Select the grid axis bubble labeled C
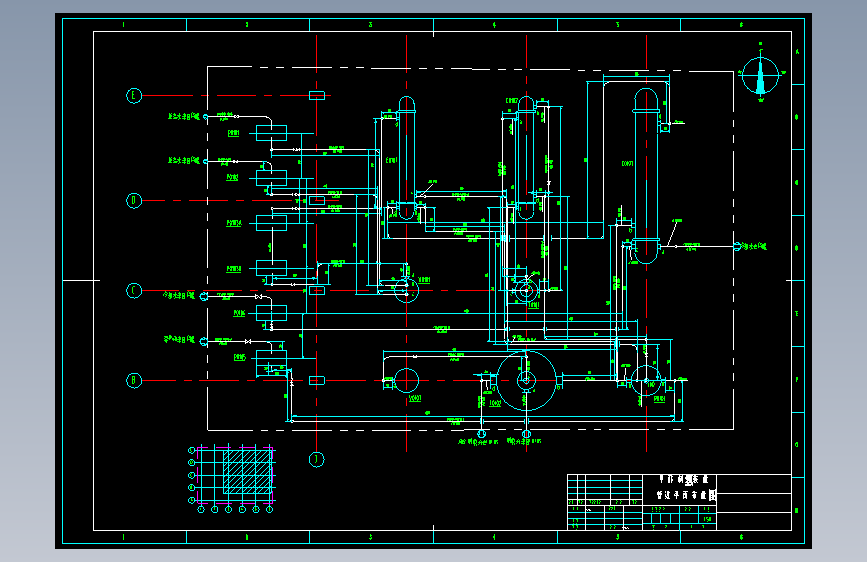The height and width of the screenshot is (562, 867). pyautogui.click(x=134, y=290)
